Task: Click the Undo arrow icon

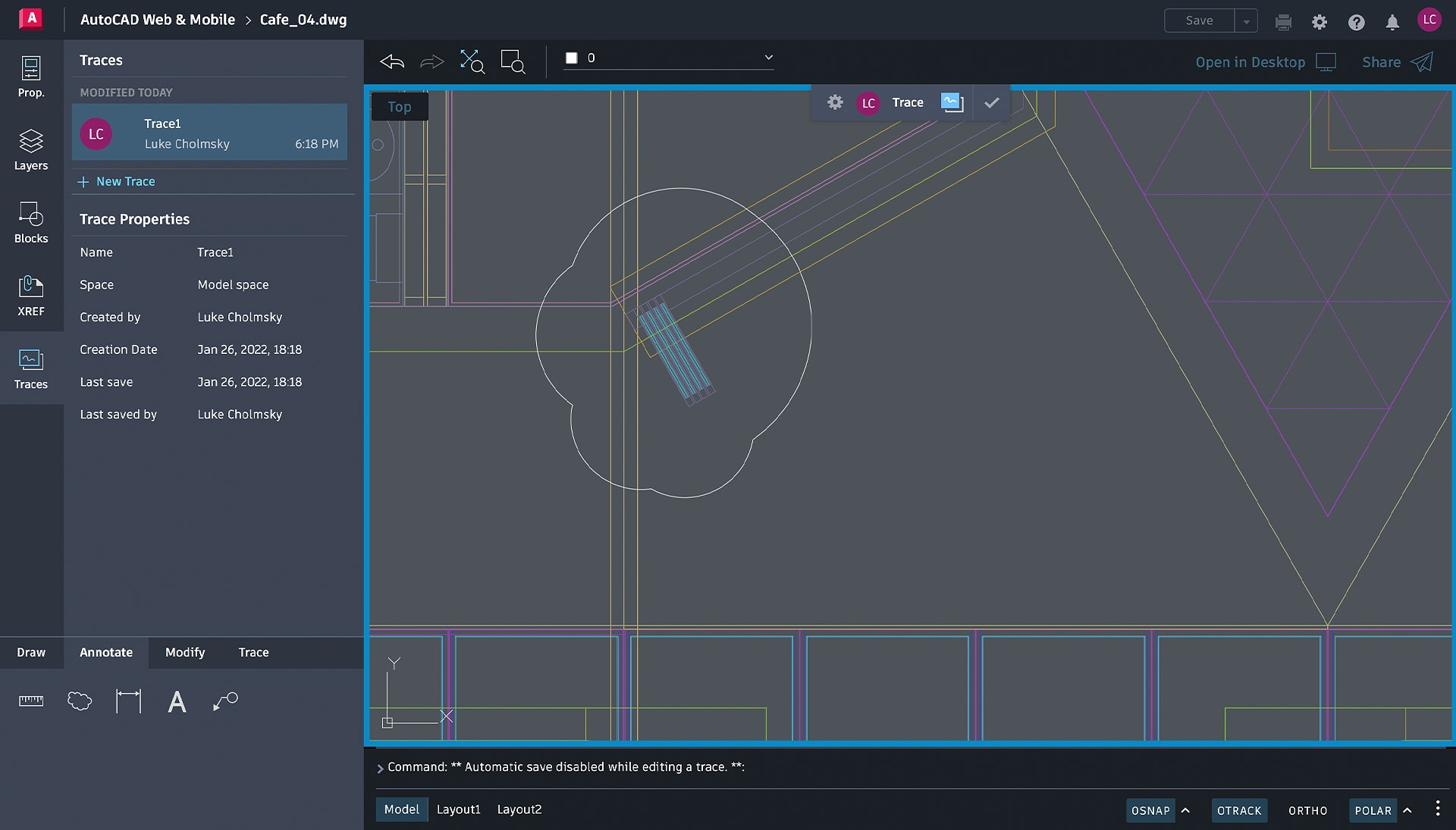Action: (x=392, y=62)
